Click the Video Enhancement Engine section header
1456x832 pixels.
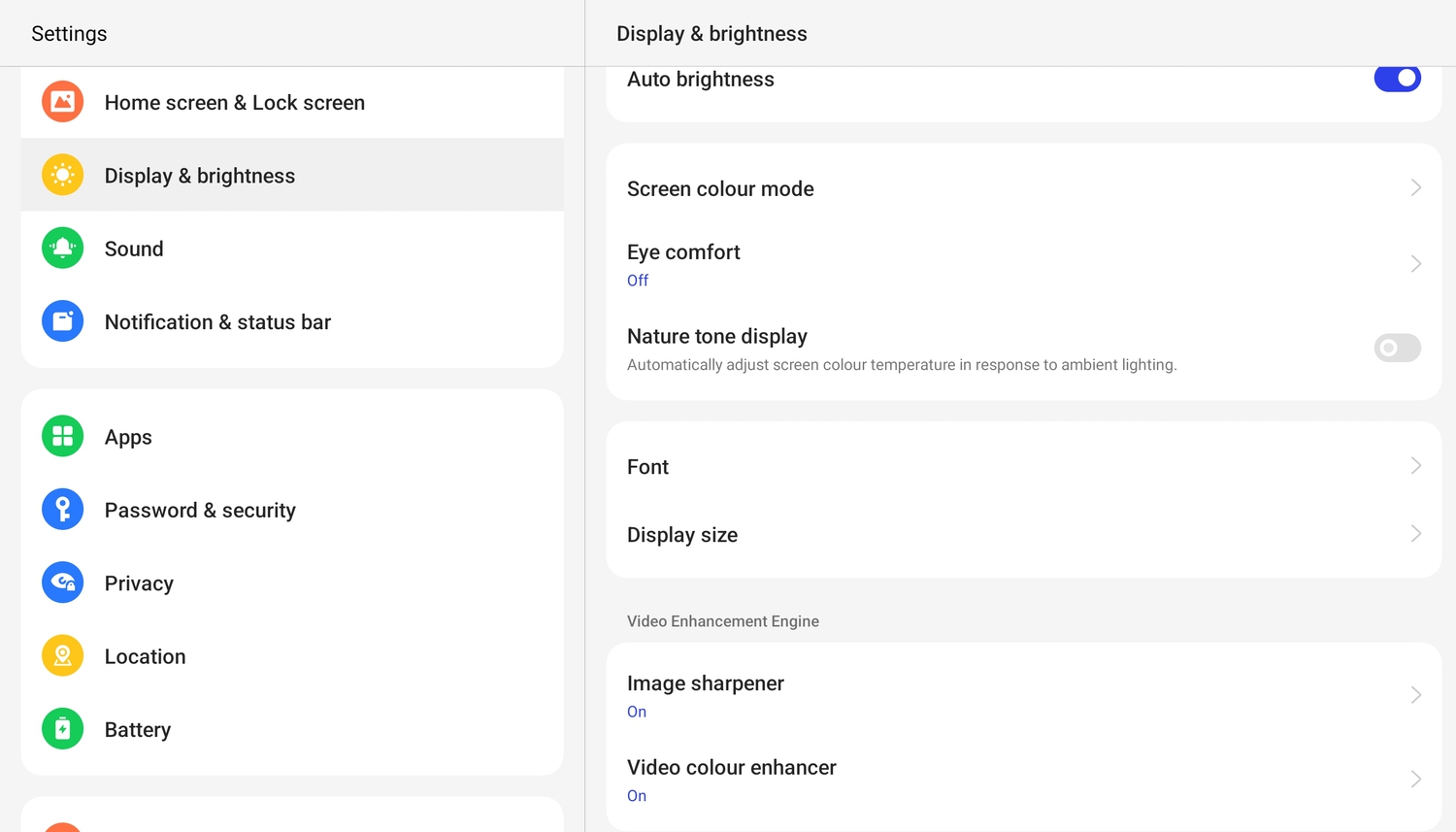coord(722,620)
